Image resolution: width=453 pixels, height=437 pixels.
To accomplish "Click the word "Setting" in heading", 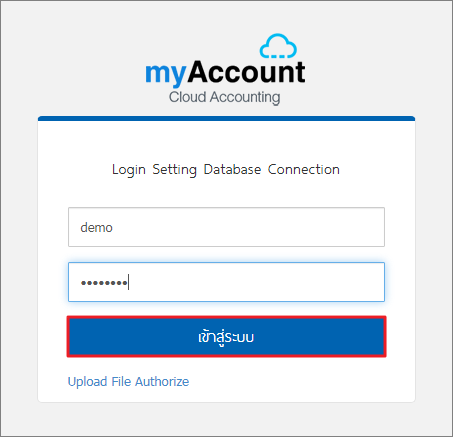I will point(175,170).
